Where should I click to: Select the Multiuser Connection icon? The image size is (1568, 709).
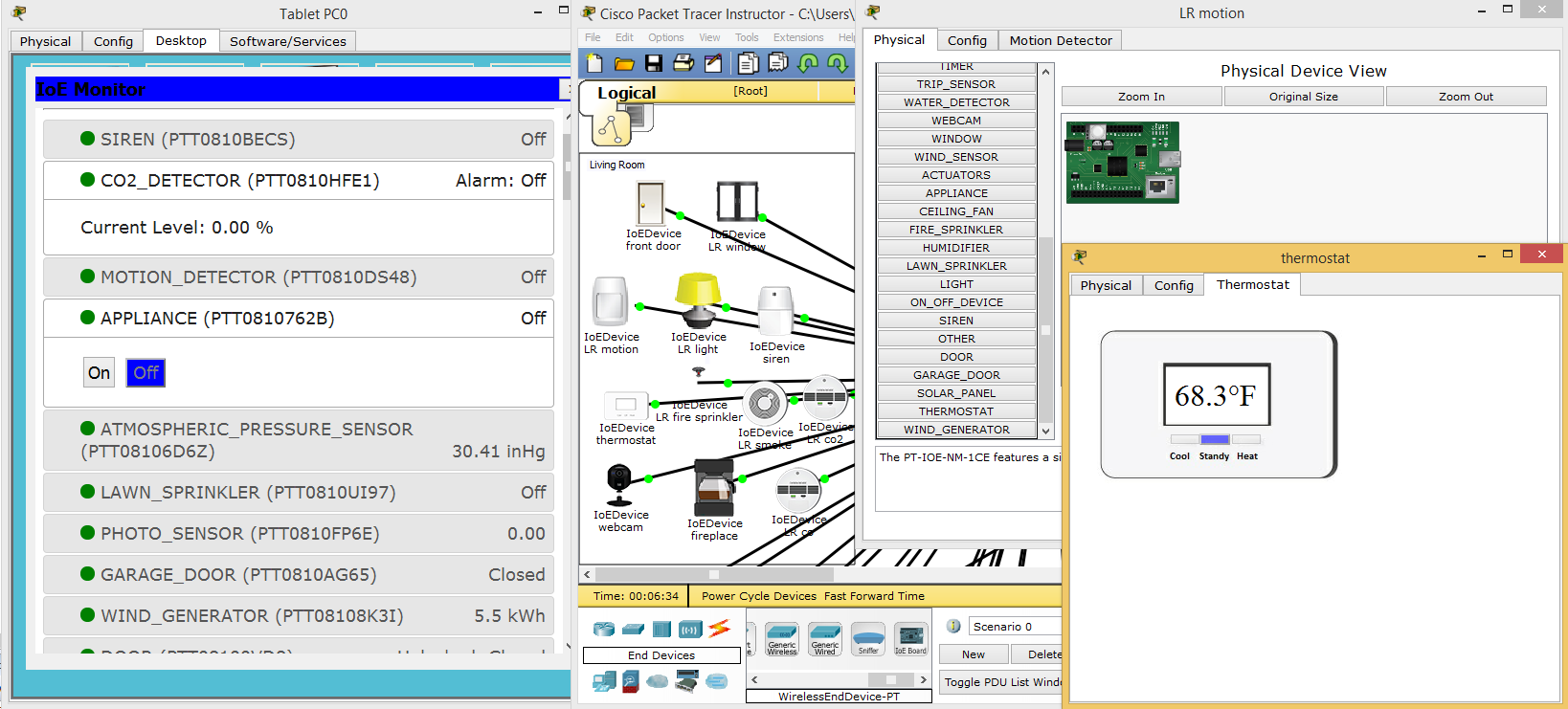(x=717, y=681)
